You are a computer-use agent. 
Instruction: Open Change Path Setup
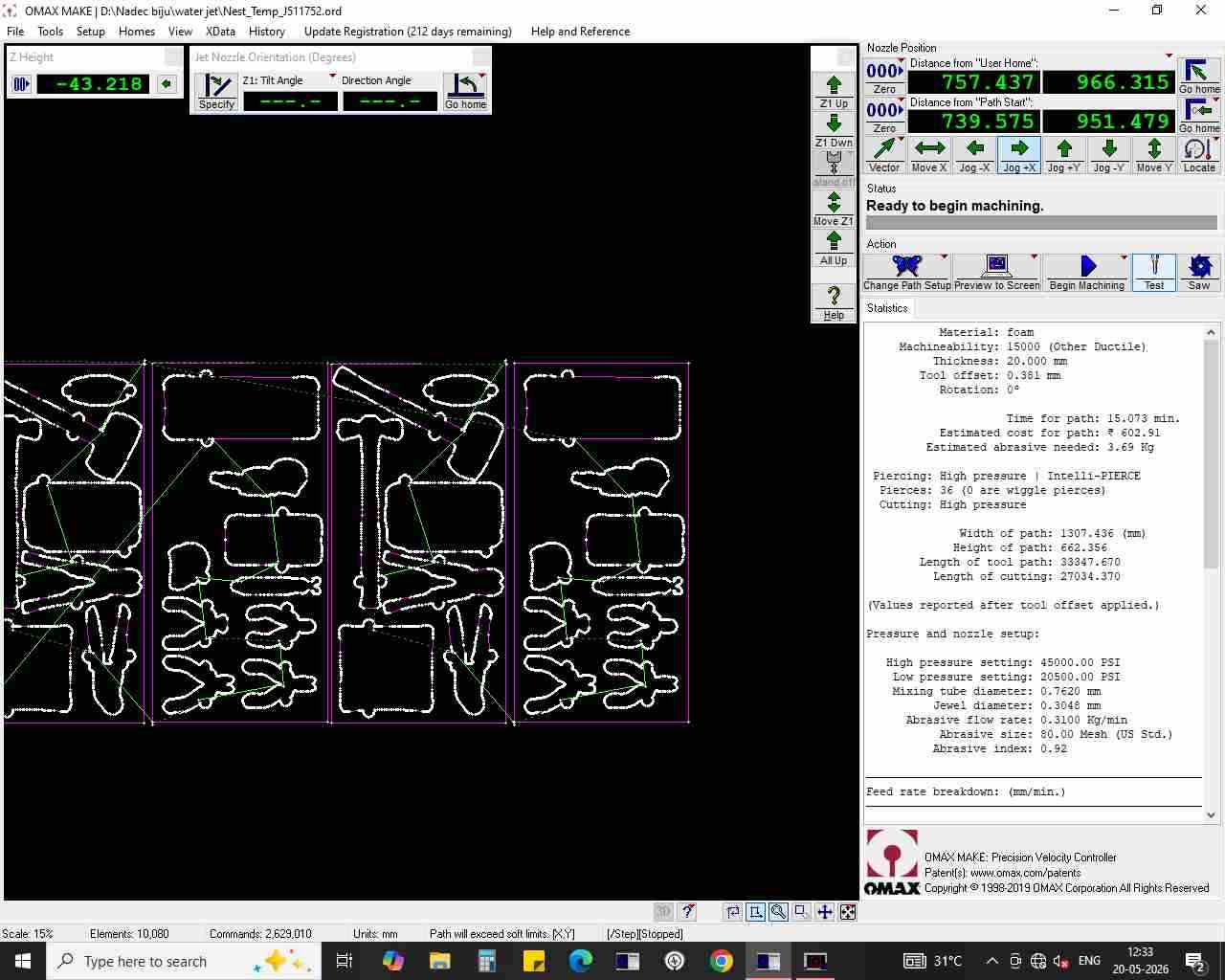coord(907,273)
